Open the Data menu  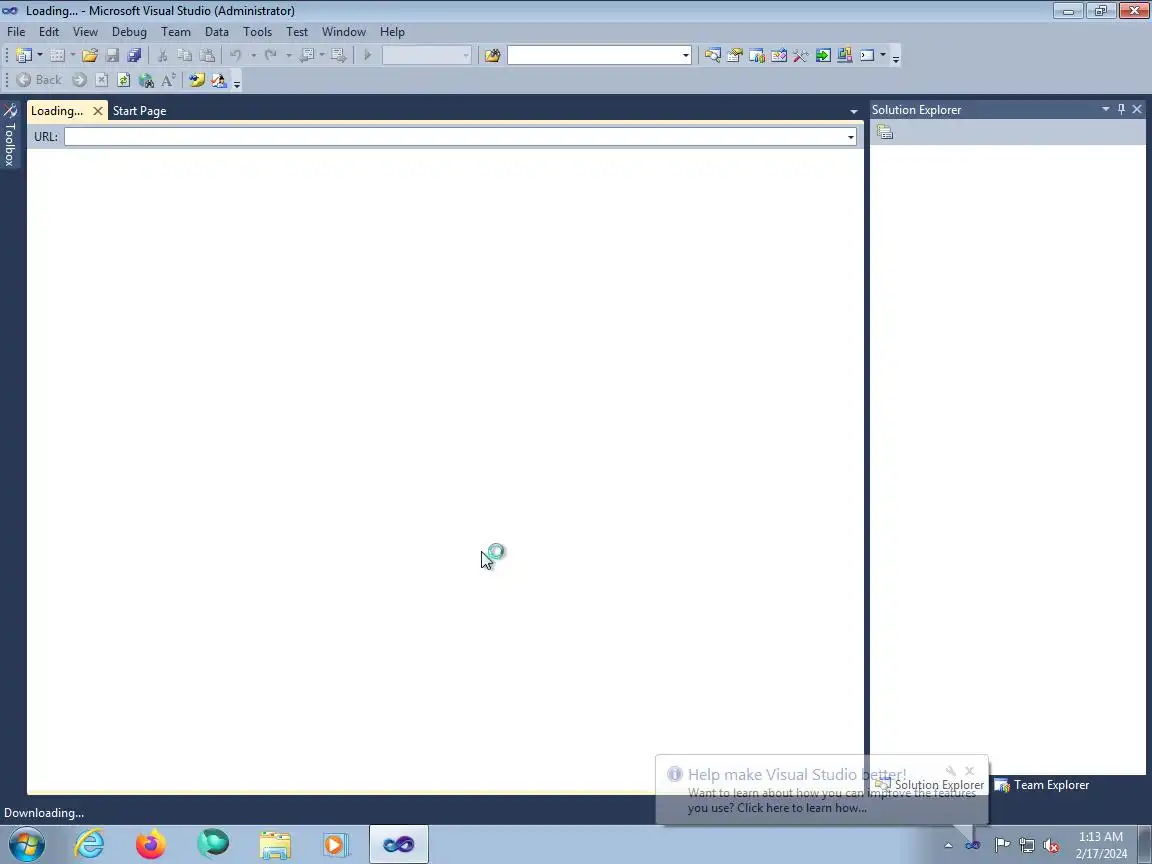click(x=217, y=32)
